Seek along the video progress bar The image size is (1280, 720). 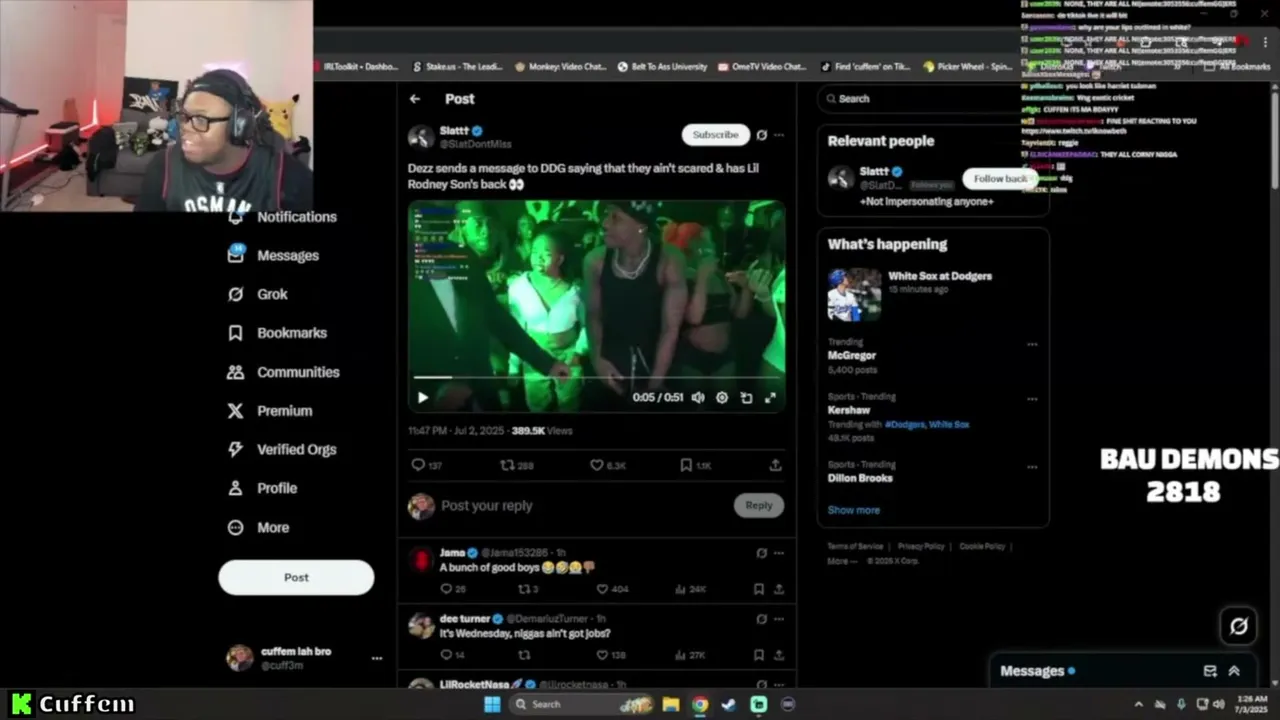tap(597, 378)
